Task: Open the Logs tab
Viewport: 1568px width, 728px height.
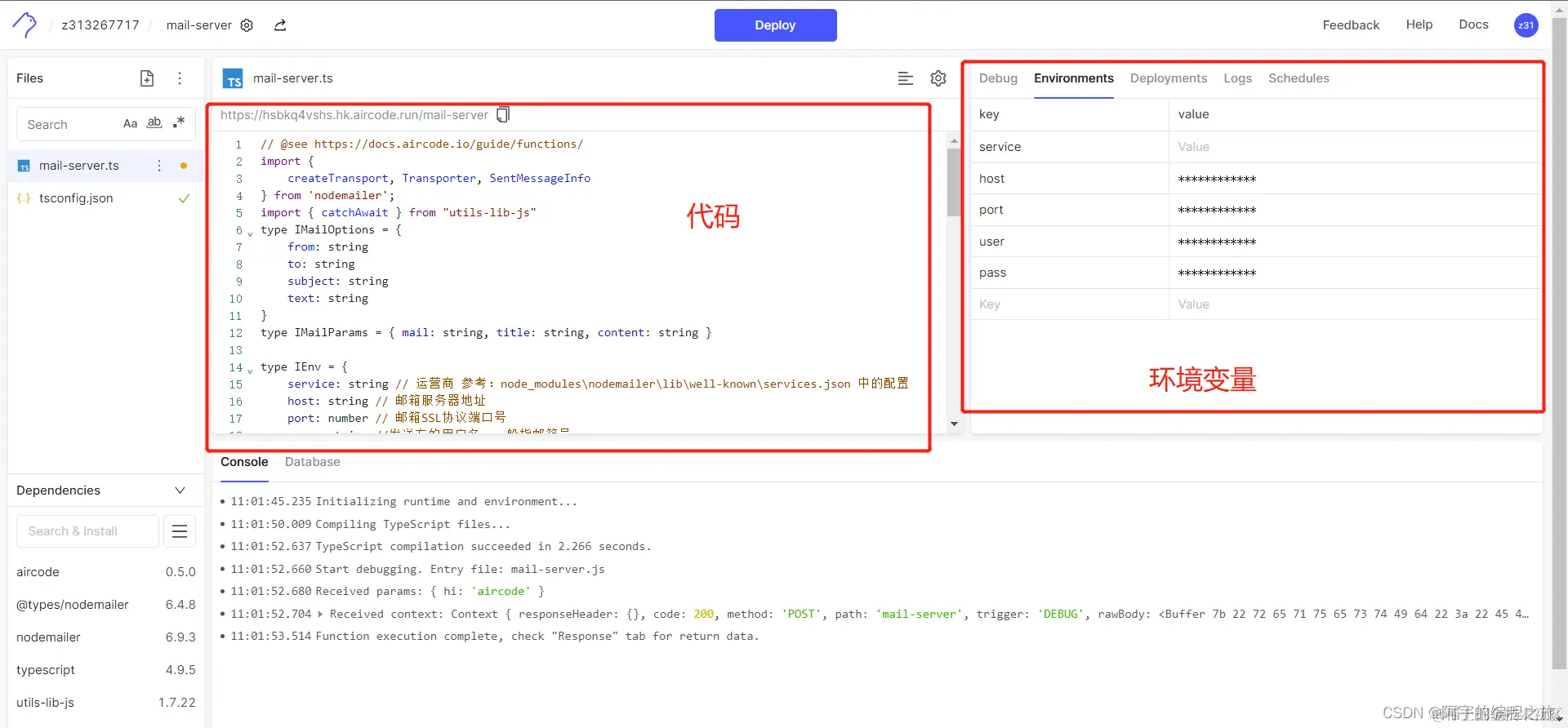Action: tap(1237, 78)
